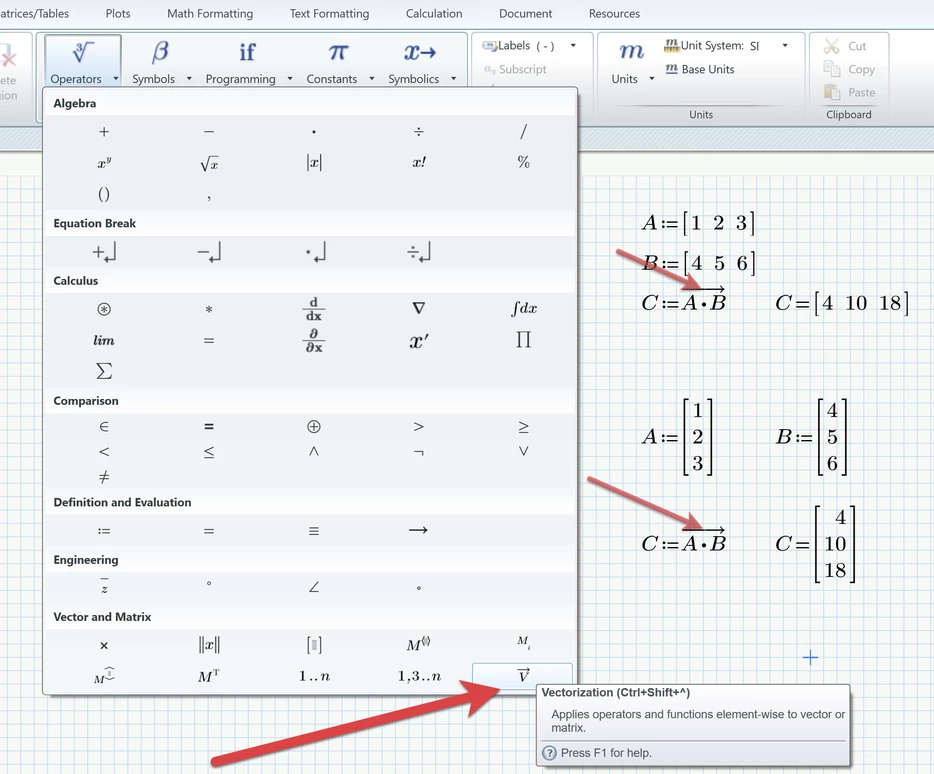This screenshot has width=934, height=774.
Task: Insert the not equal operator
Action: (104, 477)
